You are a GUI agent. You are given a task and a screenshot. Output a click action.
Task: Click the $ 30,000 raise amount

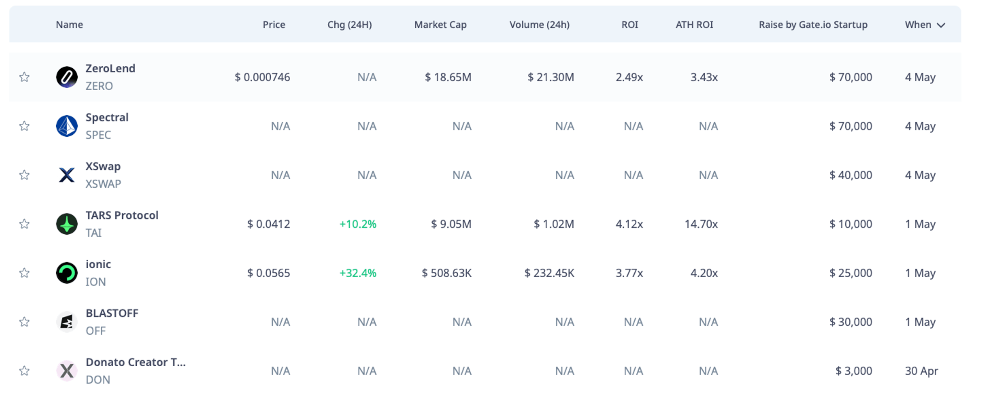pos(851,322)
